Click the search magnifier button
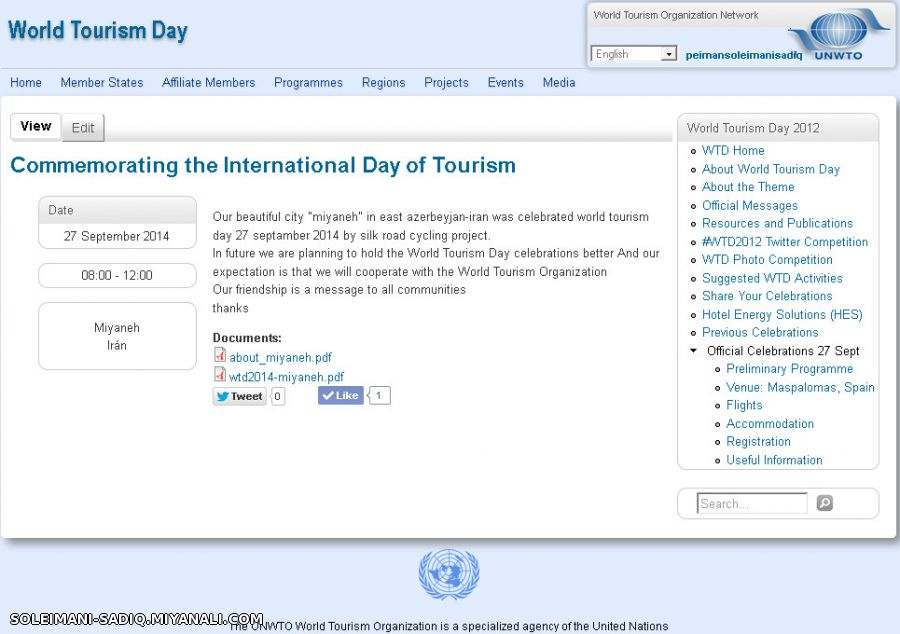 coord(824,503)
